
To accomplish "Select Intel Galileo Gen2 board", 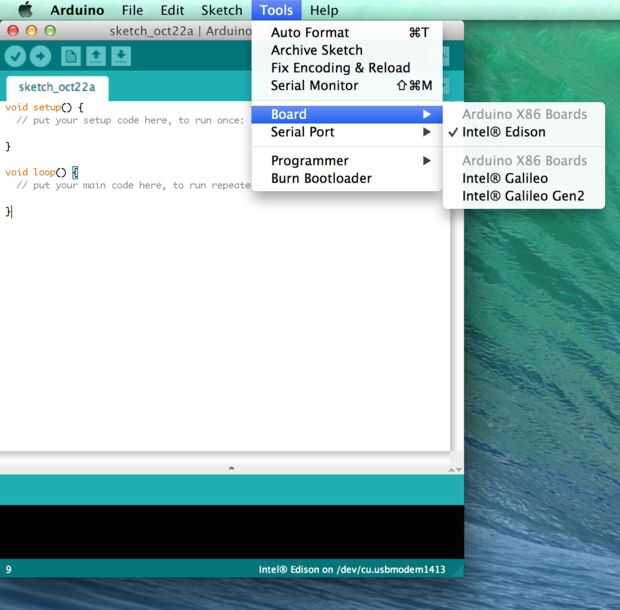I will tap(524, 196).
